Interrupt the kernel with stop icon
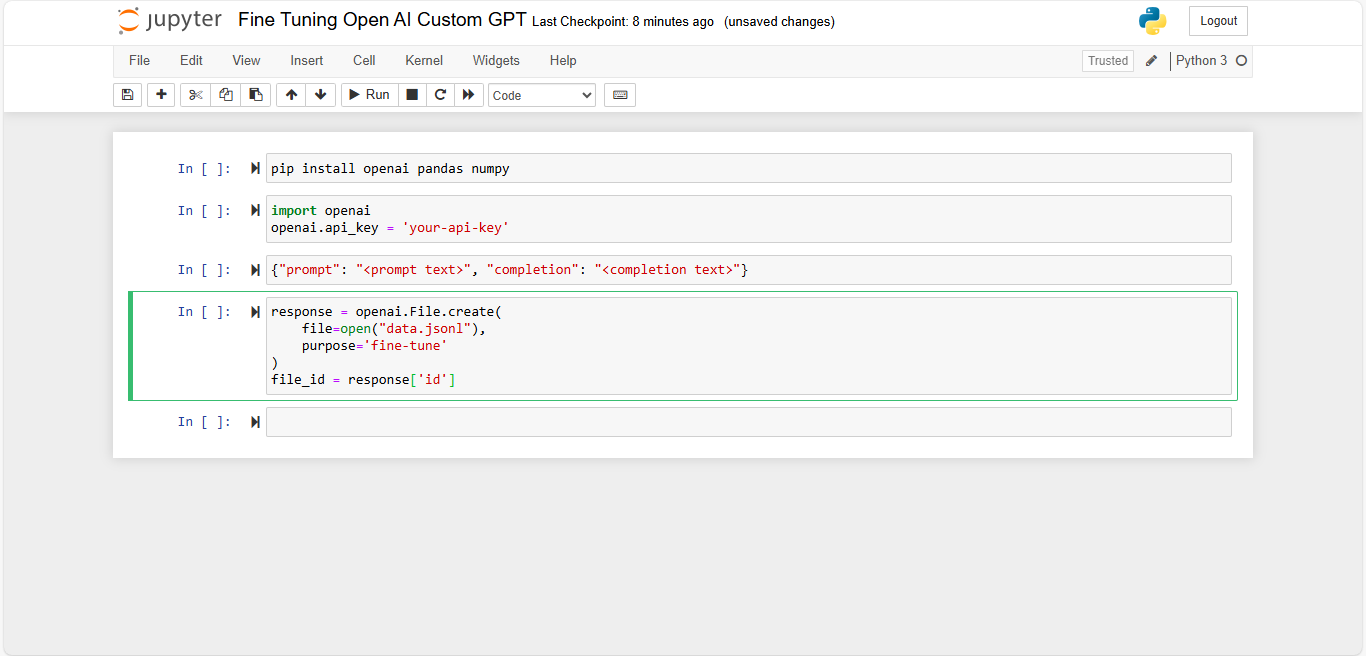 [412, 95]
